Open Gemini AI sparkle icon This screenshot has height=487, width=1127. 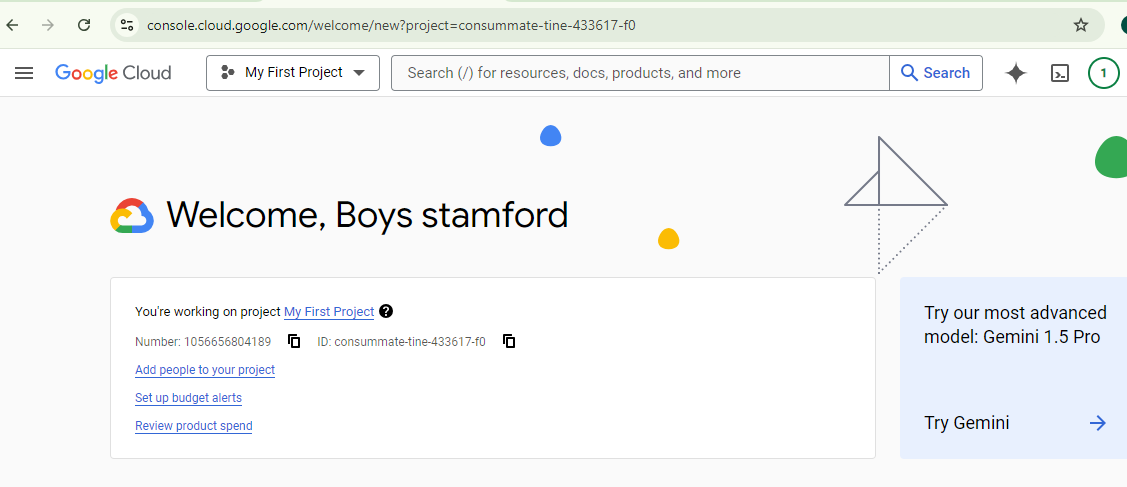(x=1016, y=73)
